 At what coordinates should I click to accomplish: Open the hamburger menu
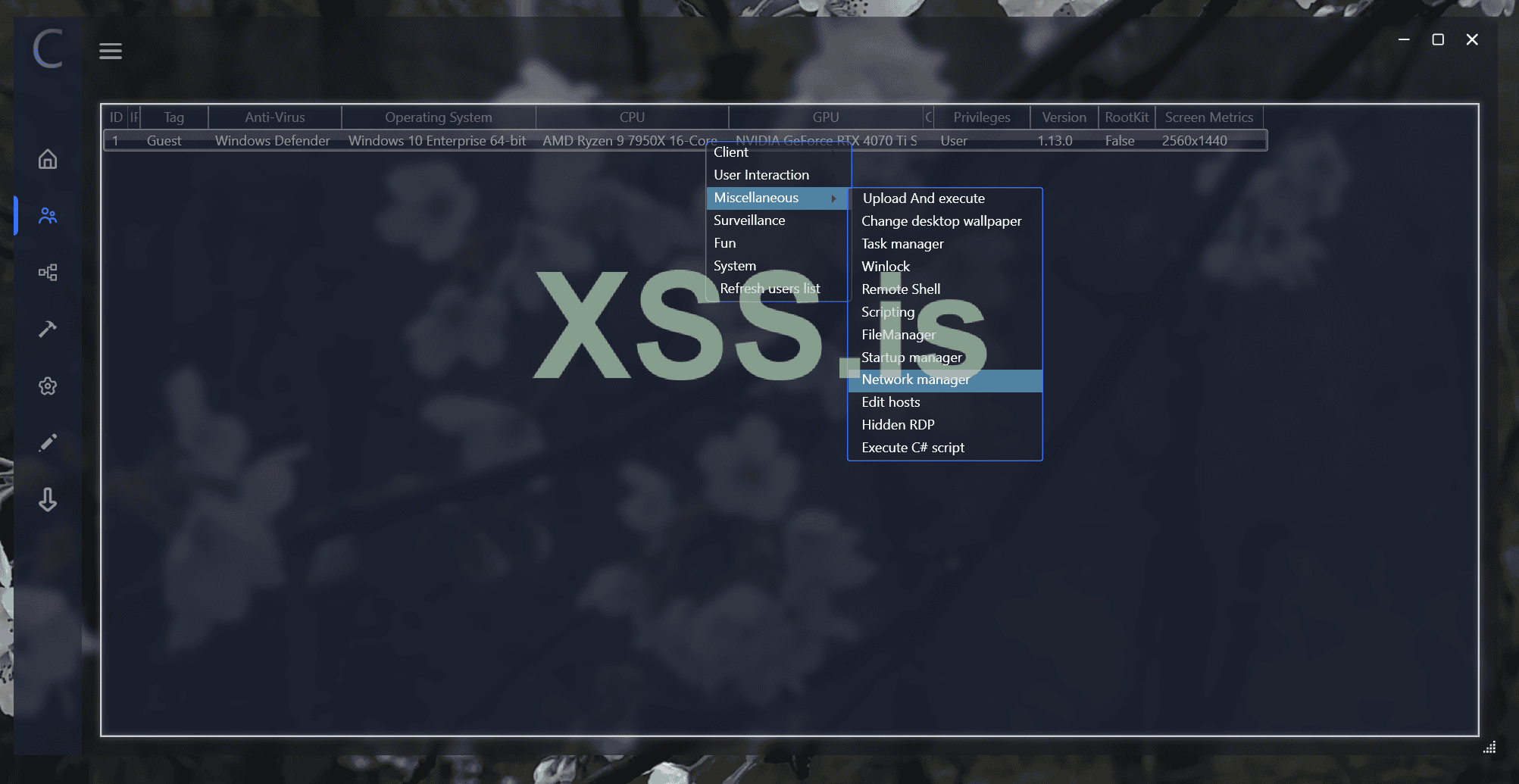pyautogui.click(x=111, y=51)
